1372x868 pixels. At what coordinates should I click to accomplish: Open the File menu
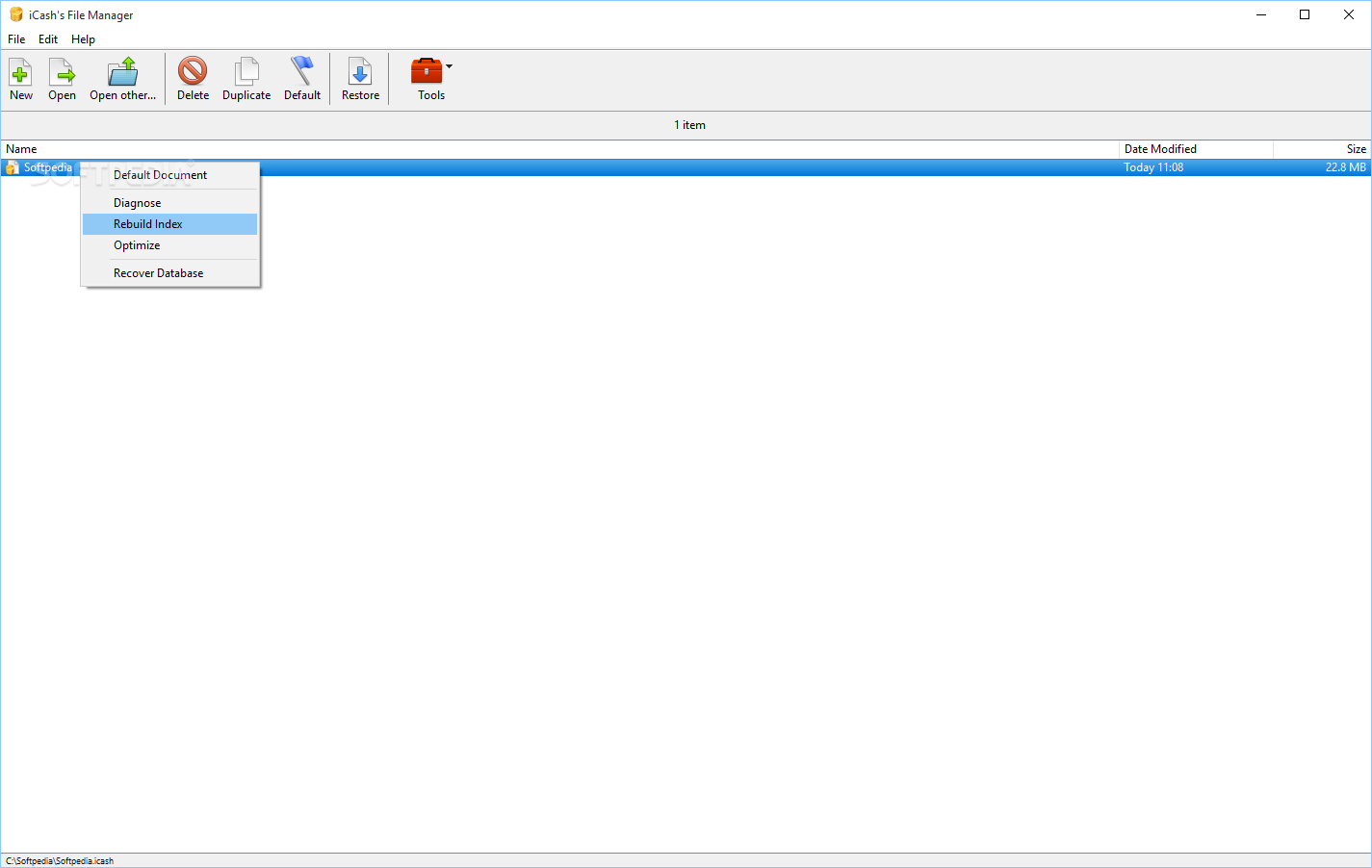pos(16,39)
